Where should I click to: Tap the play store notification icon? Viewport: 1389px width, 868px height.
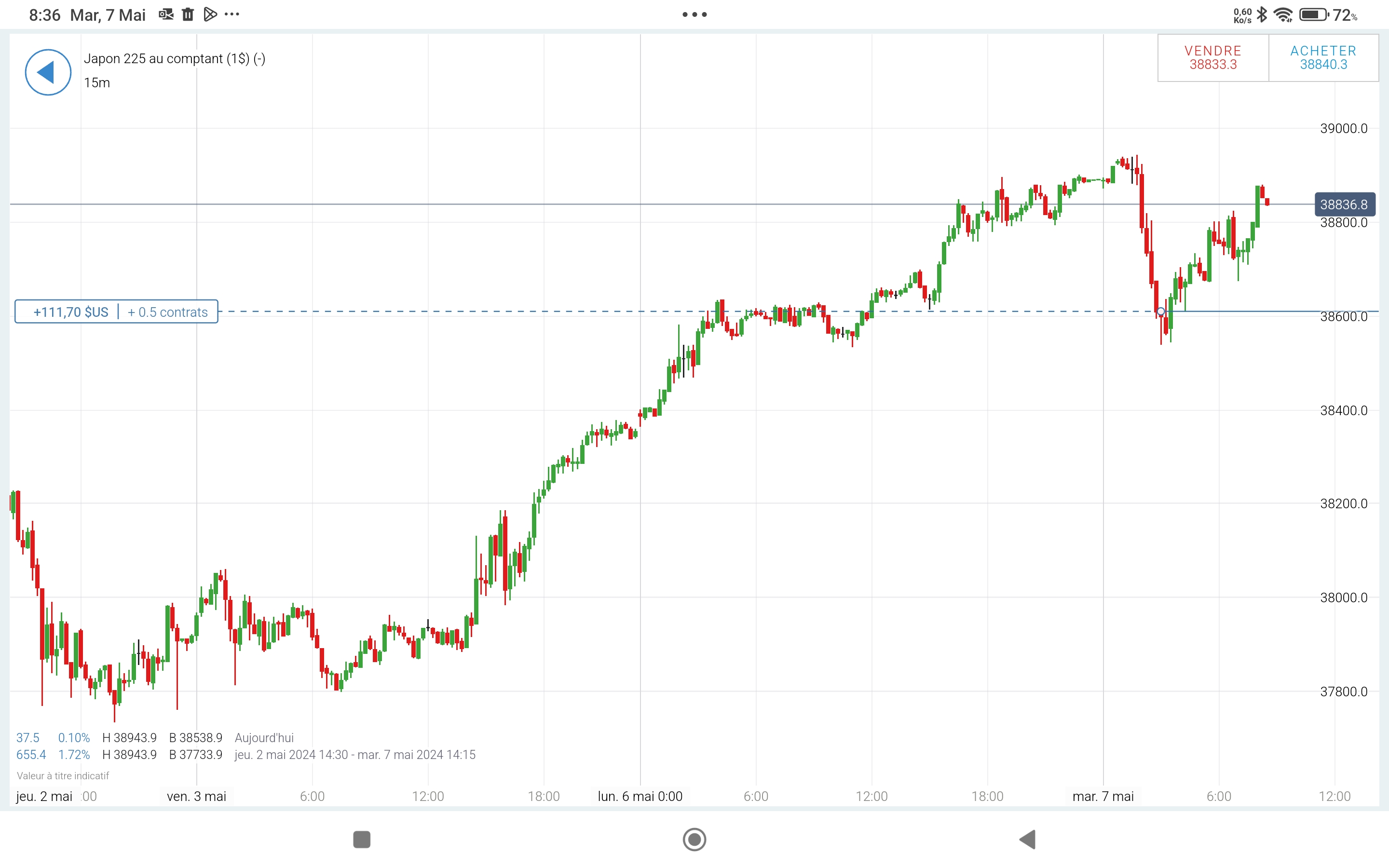tap(210, 14)
